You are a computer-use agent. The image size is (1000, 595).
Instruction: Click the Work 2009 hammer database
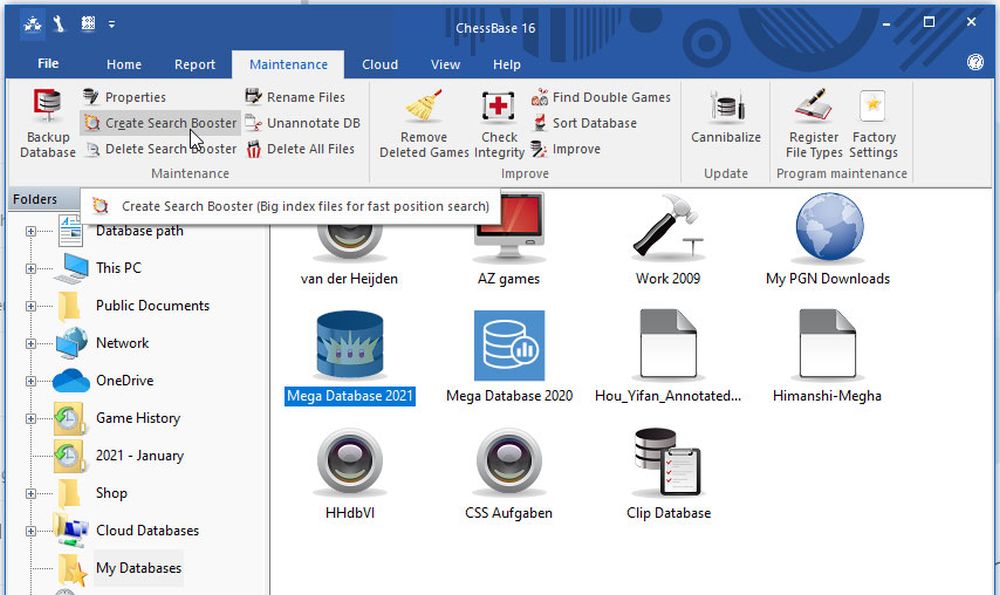[x=668, y=229]
